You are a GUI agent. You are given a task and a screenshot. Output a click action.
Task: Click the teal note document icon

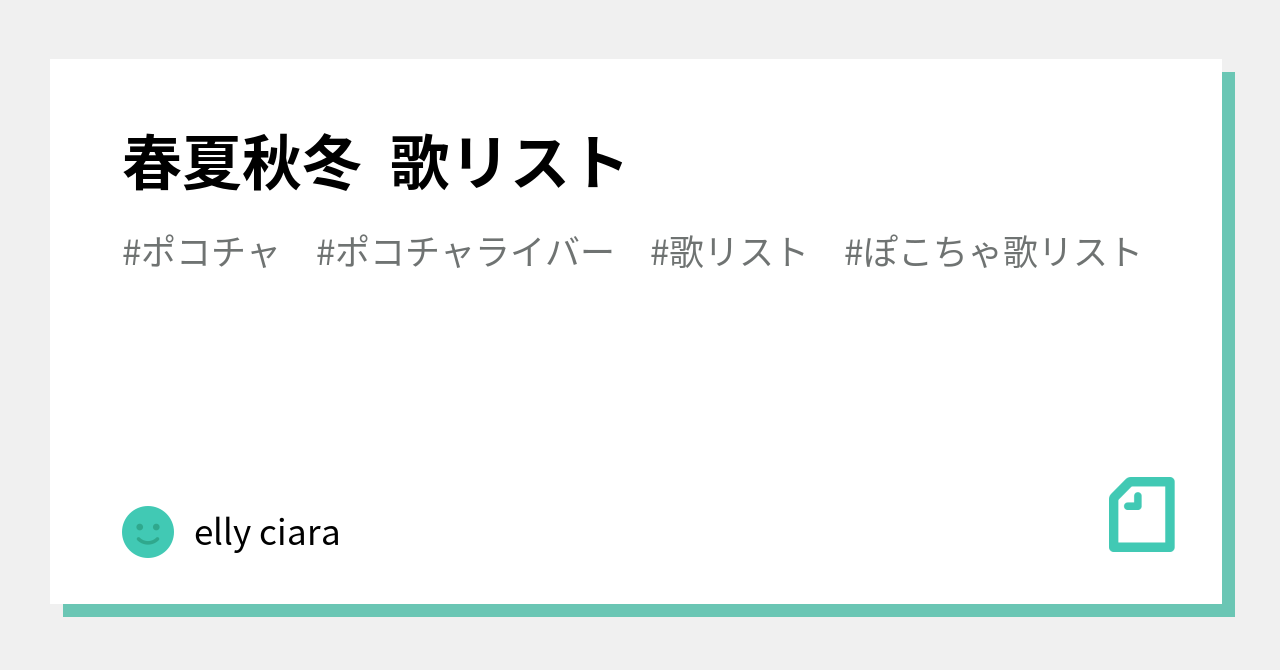pos(1142,514)
